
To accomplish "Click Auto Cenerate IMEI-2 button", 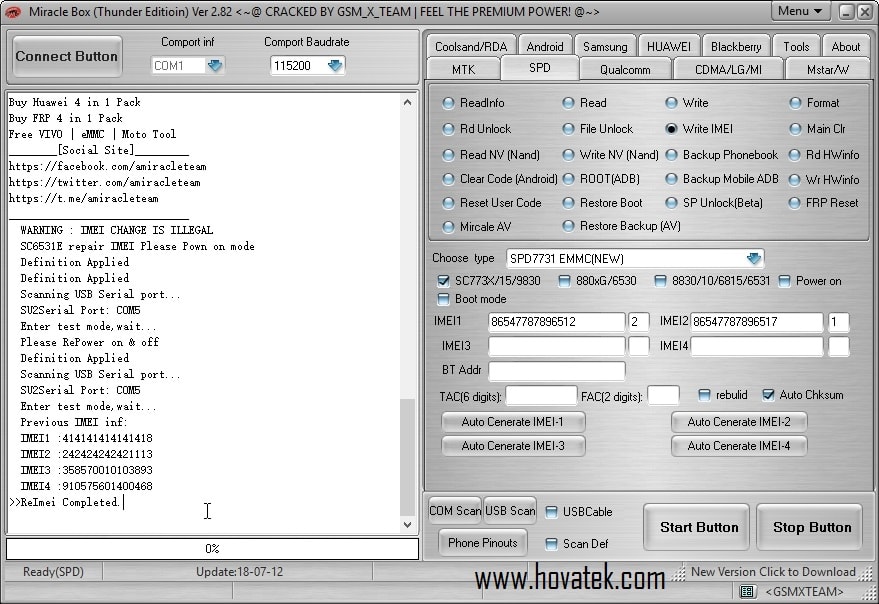I will (739, 422).
